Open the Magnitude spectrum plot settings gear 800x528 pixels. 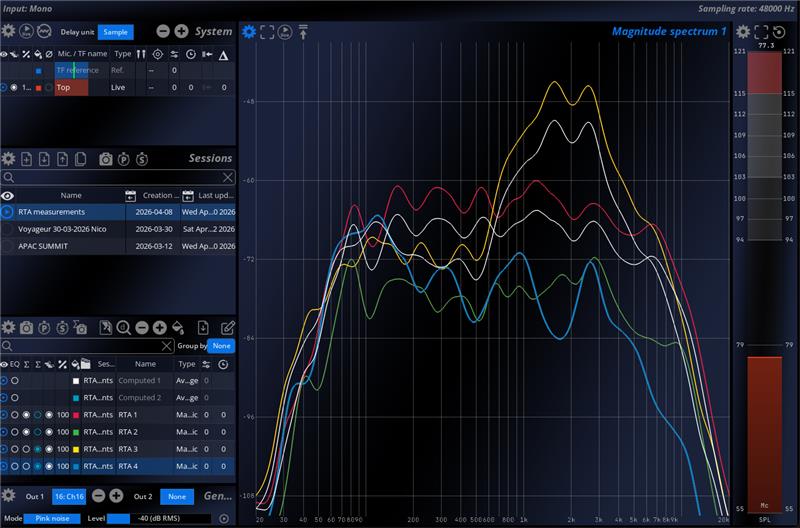pyautogui.click(x=249, y=31)
